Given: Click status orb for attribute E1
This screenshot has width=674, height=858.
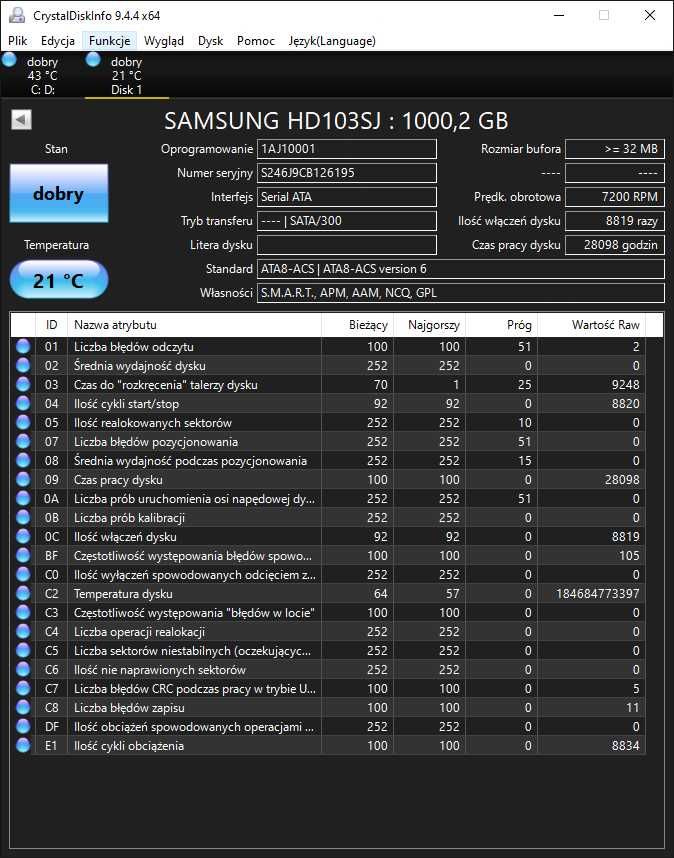Looking at the screenshot, I should point(23,745).
